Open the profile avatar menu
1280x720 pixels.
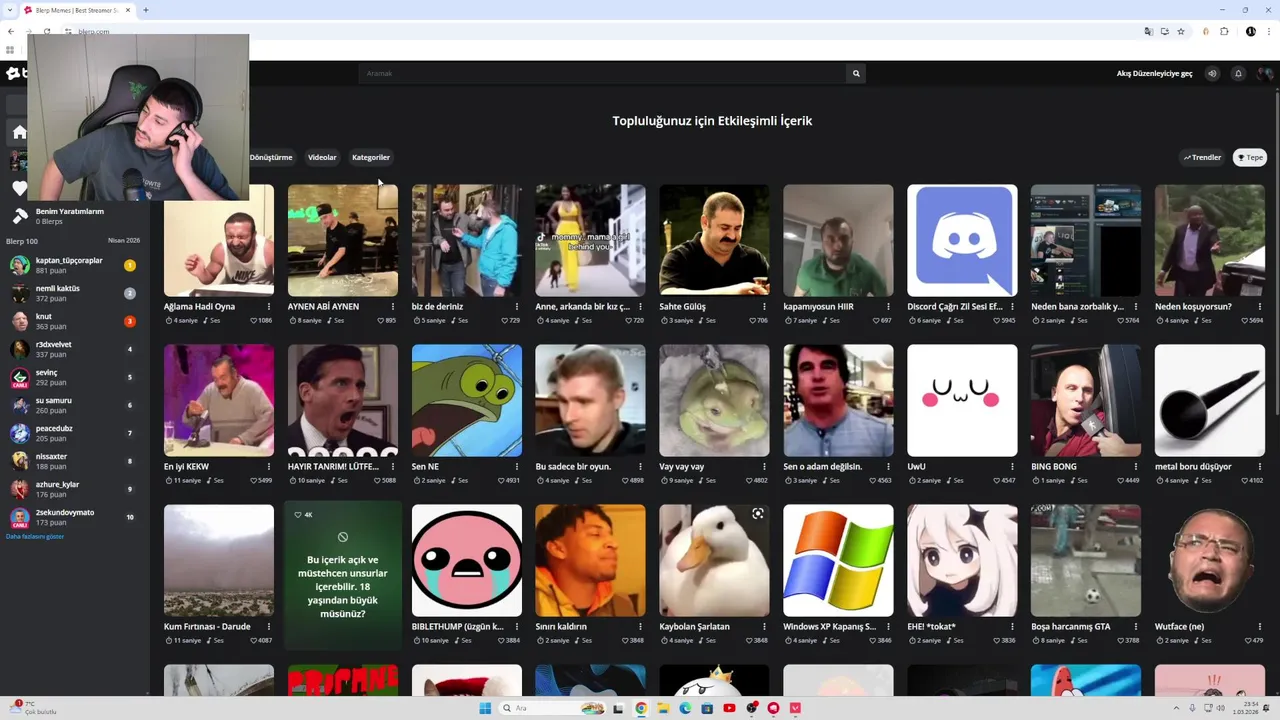point(1265,73)
